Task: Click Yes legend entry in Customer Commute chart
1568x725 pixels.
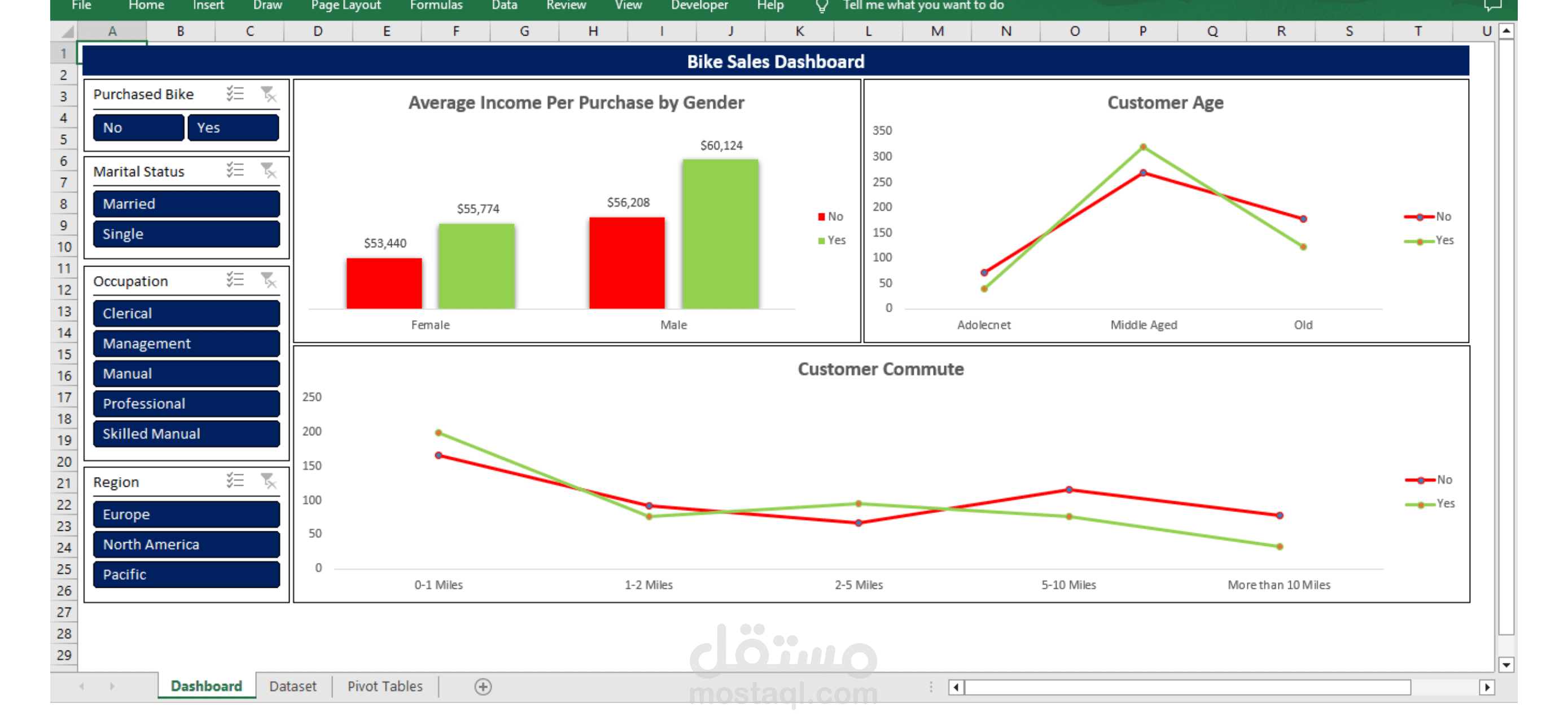Action: [x=1430, y=504]
